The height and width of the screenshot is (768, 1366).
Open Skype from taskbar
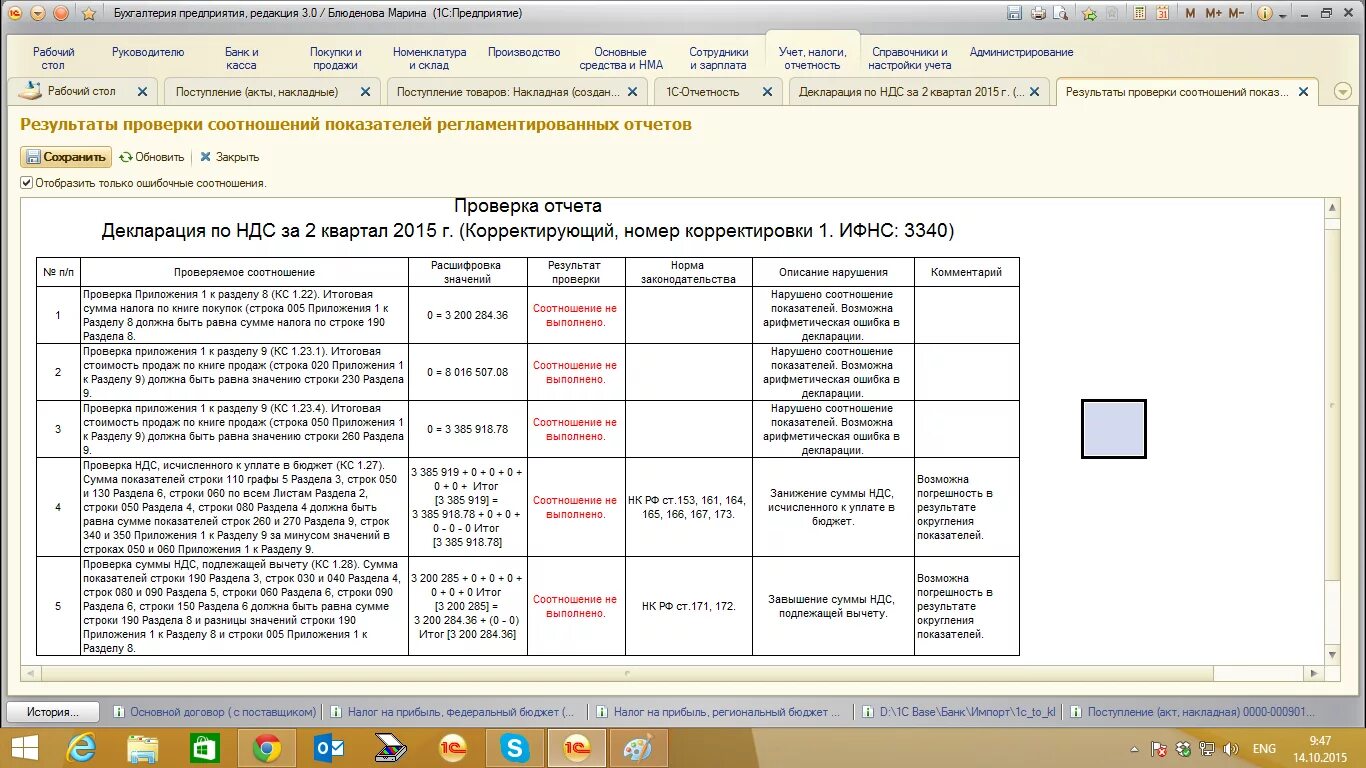pos(515,748)
